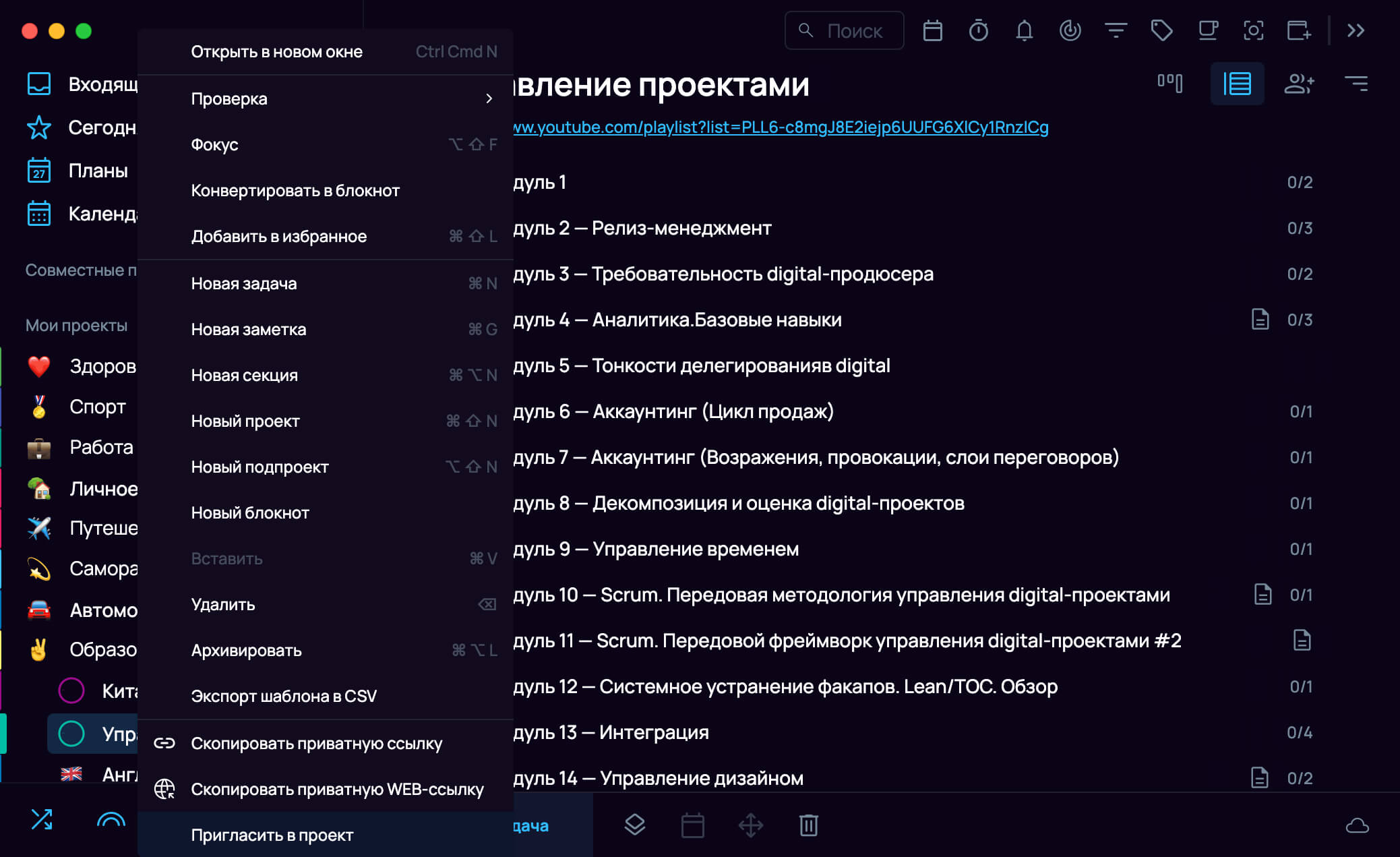
Task: Click the tag icon in toolbar
Action: pyautogui.click(x=1161, y=31)
